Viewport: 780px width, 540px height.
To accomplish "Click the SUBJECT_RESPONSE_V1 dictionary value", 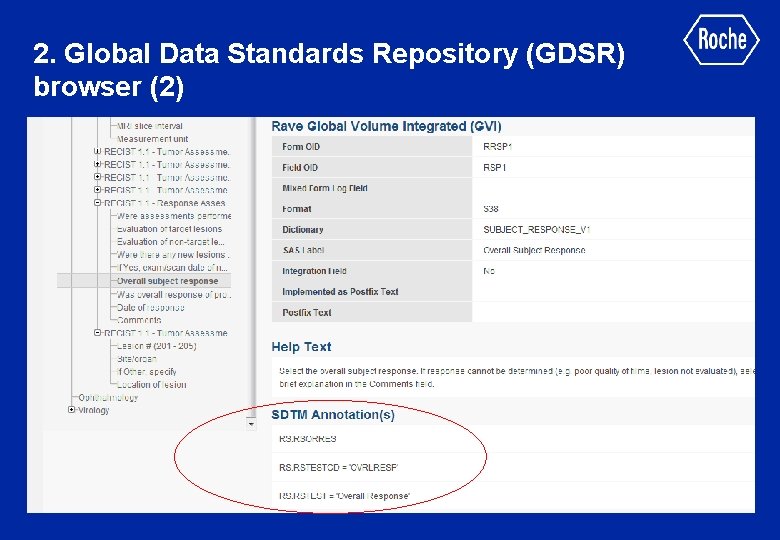I will pyautogui.click(x=537, y=230).
